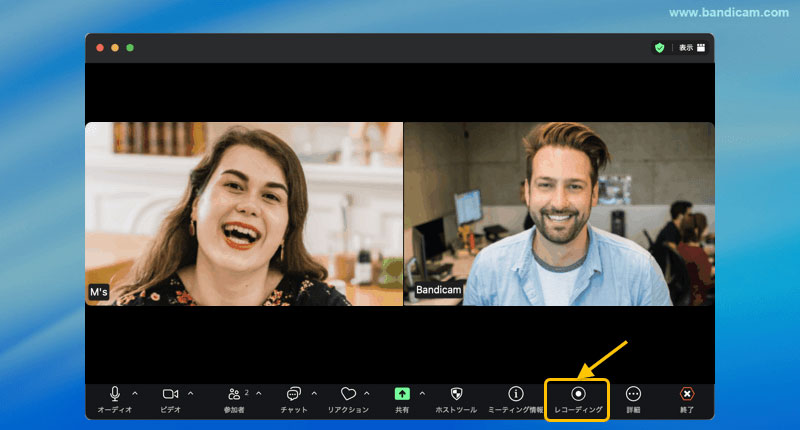Expand the audio options chevron
The image size is (800, 430).
135,393
